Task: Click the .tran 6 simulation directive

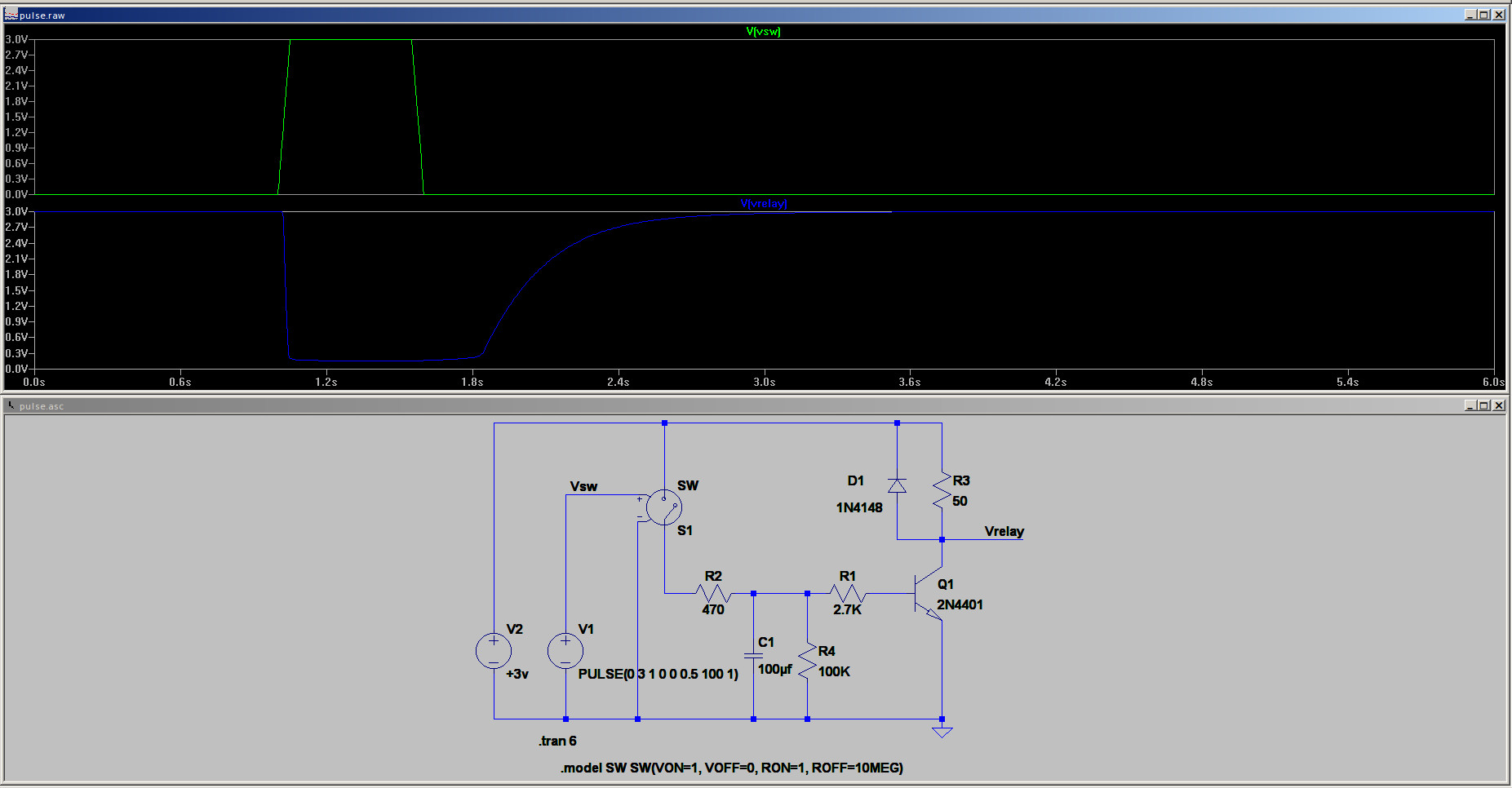Action: pos(557,741)
